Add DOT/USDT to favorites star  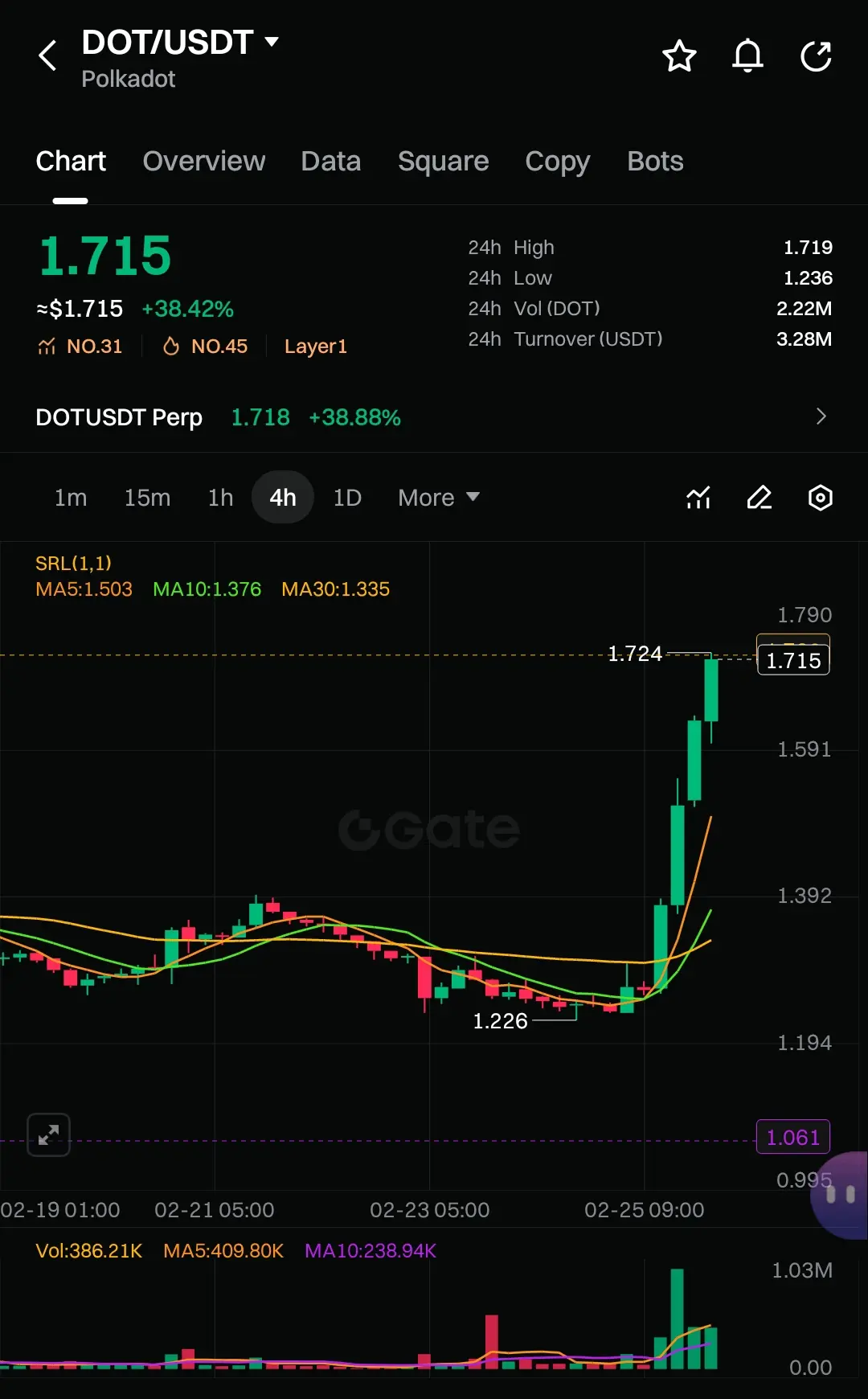pyautogui.click(x=679, y=55)
